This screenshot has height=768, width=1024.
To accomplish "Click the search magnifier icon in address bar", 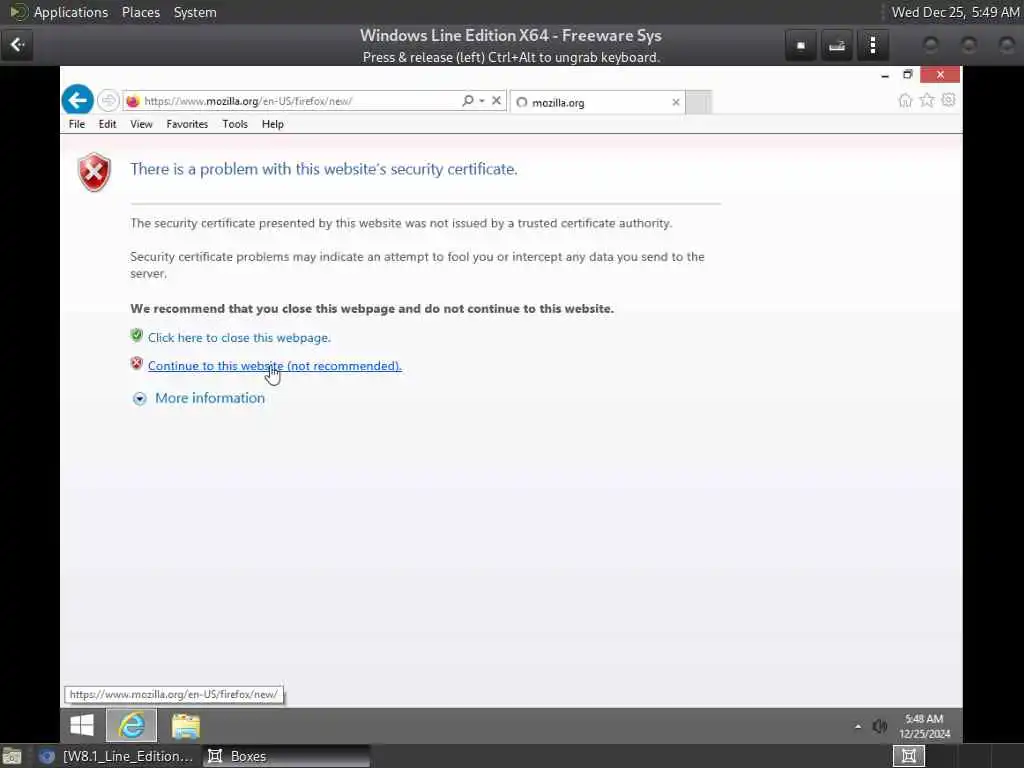I will tap(468, 101).
